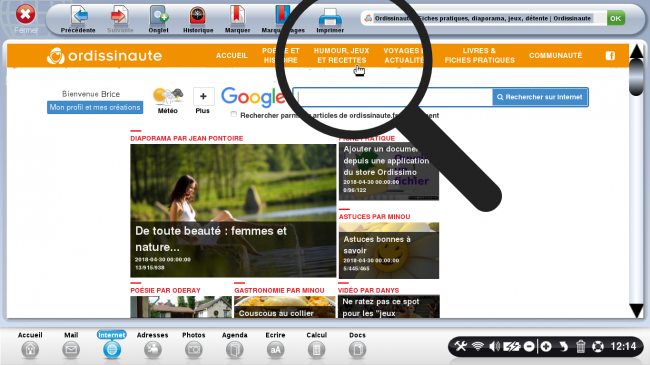Open the ACCUEIL menu item

[x=232, y=56]
